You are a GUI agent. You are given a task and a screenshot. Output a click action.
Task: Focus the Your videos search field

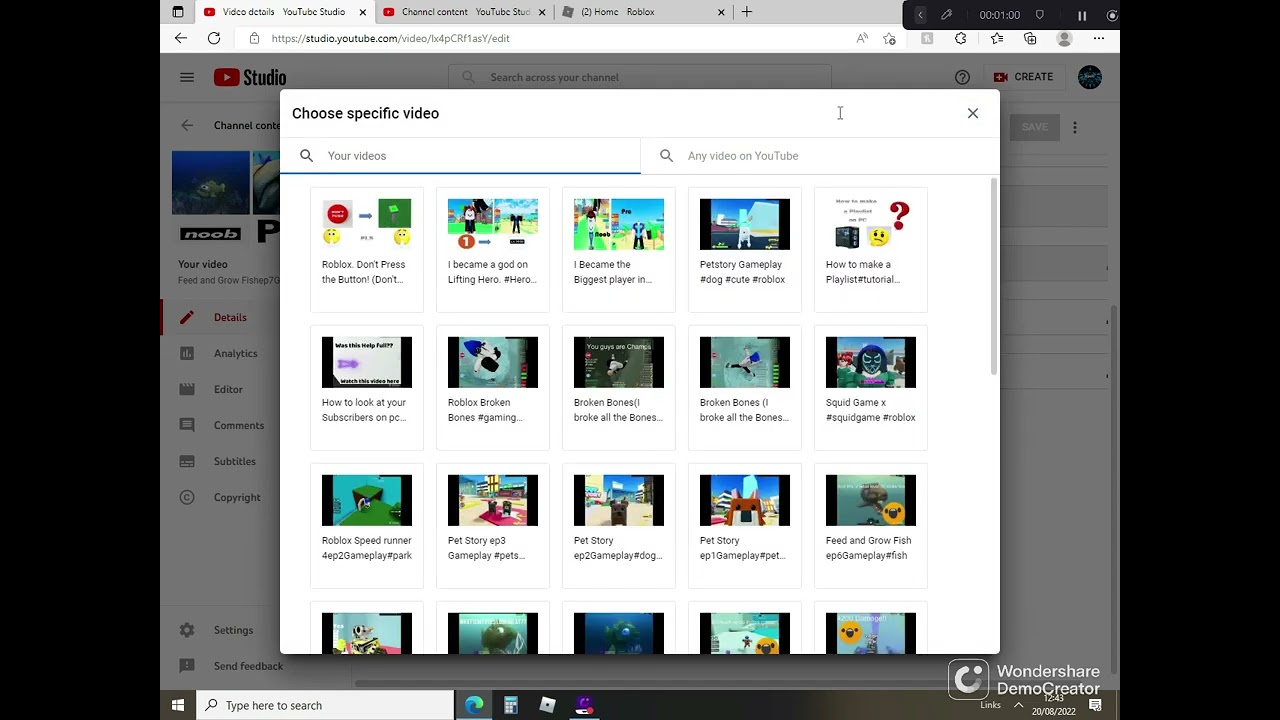coord(460,156)
